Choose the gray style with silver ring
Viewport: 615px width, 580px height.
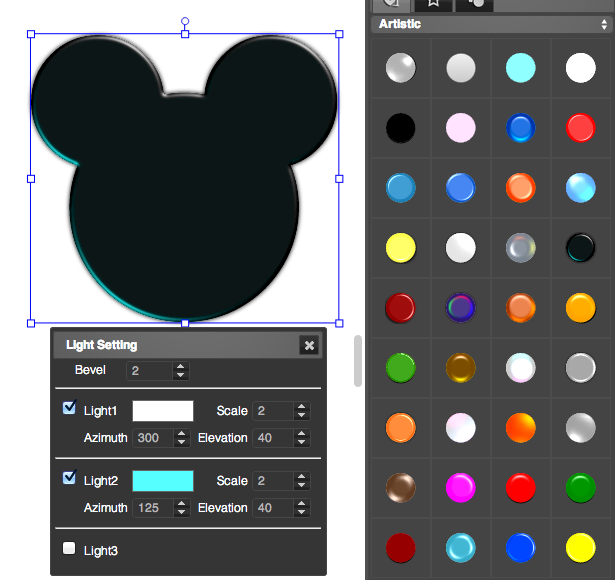click(580, 368)
